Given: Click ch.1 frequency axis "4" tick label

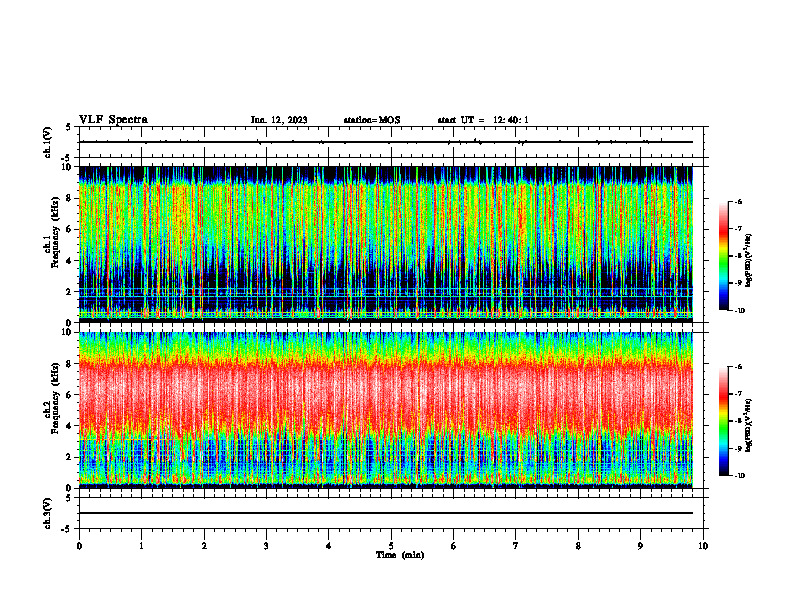Looking at the screenshot, I should 70,261.
